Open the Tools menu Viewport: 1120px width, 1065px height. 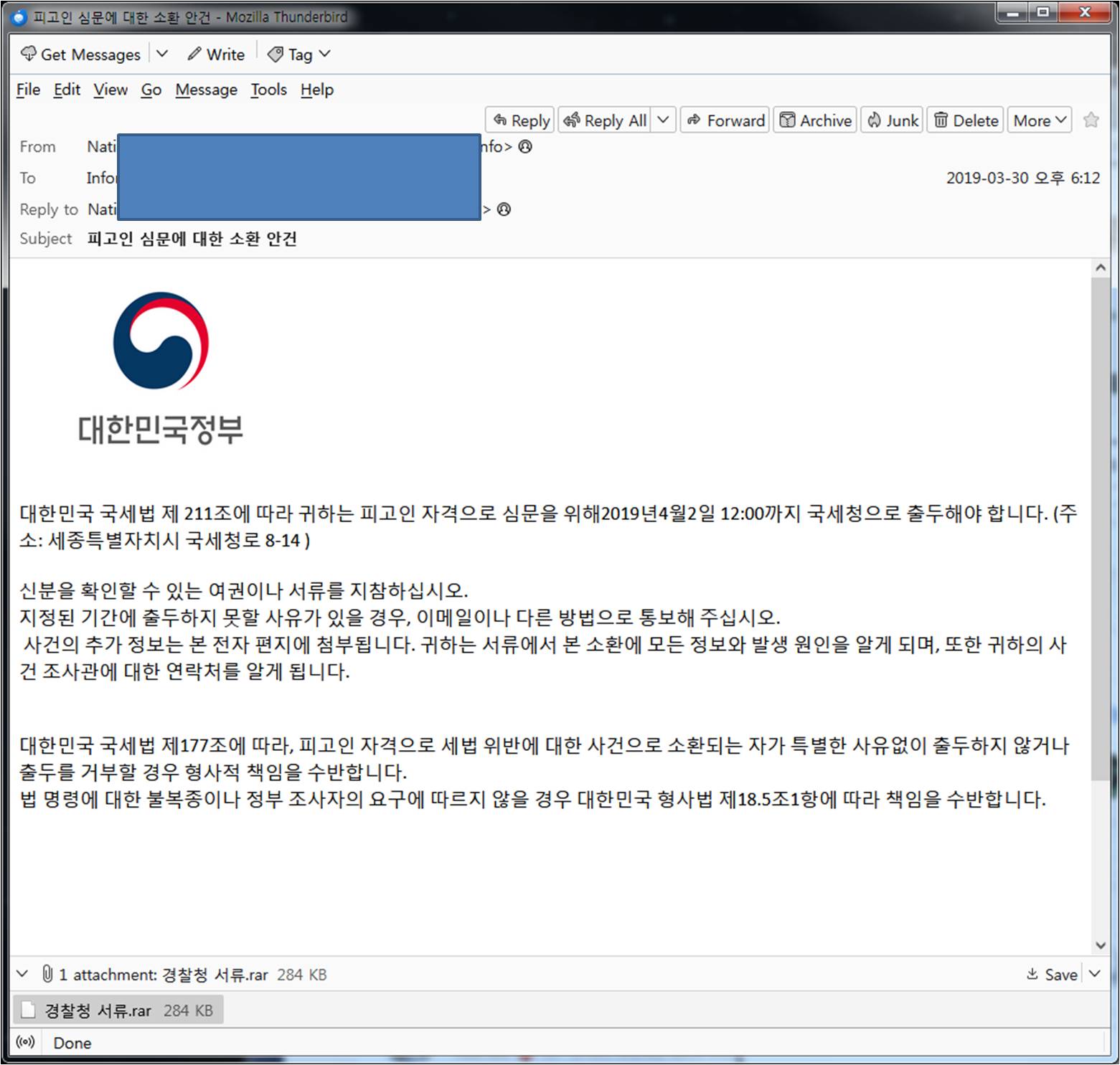click(268, 90)
